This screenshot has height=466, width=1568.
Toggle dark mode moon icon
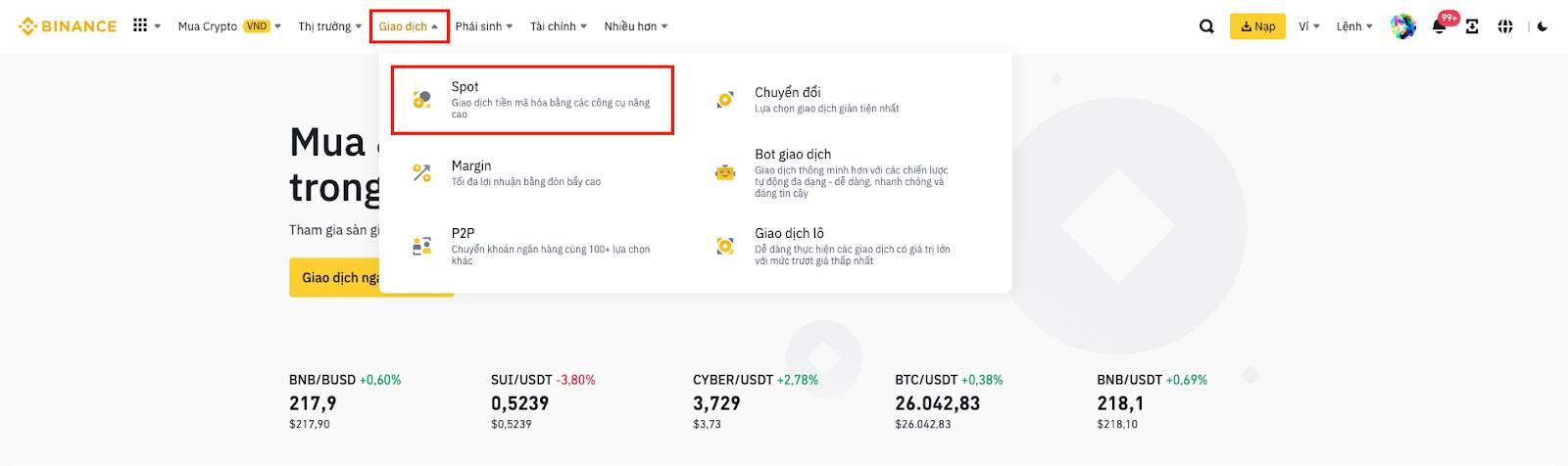point(1543,26)
